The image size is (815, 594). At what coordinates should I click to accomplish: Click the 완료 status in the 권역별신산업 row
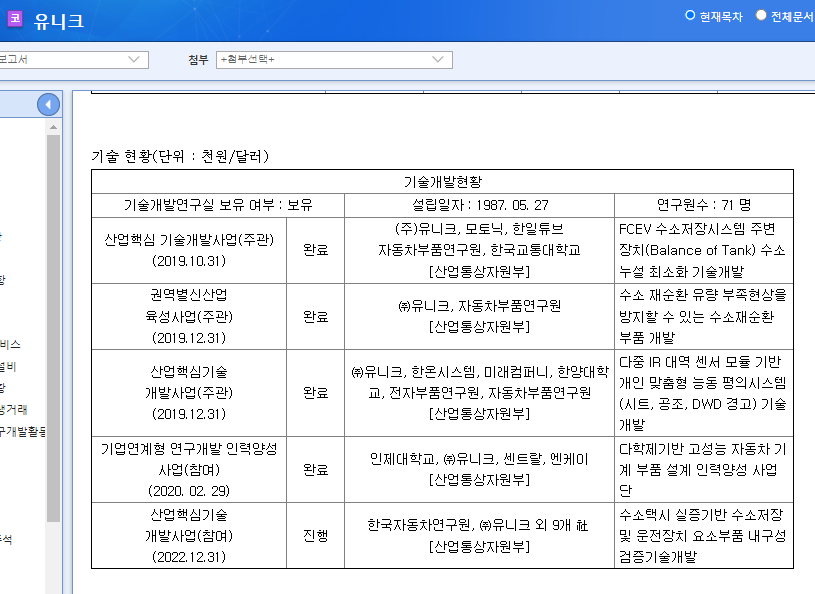point(316,316)
